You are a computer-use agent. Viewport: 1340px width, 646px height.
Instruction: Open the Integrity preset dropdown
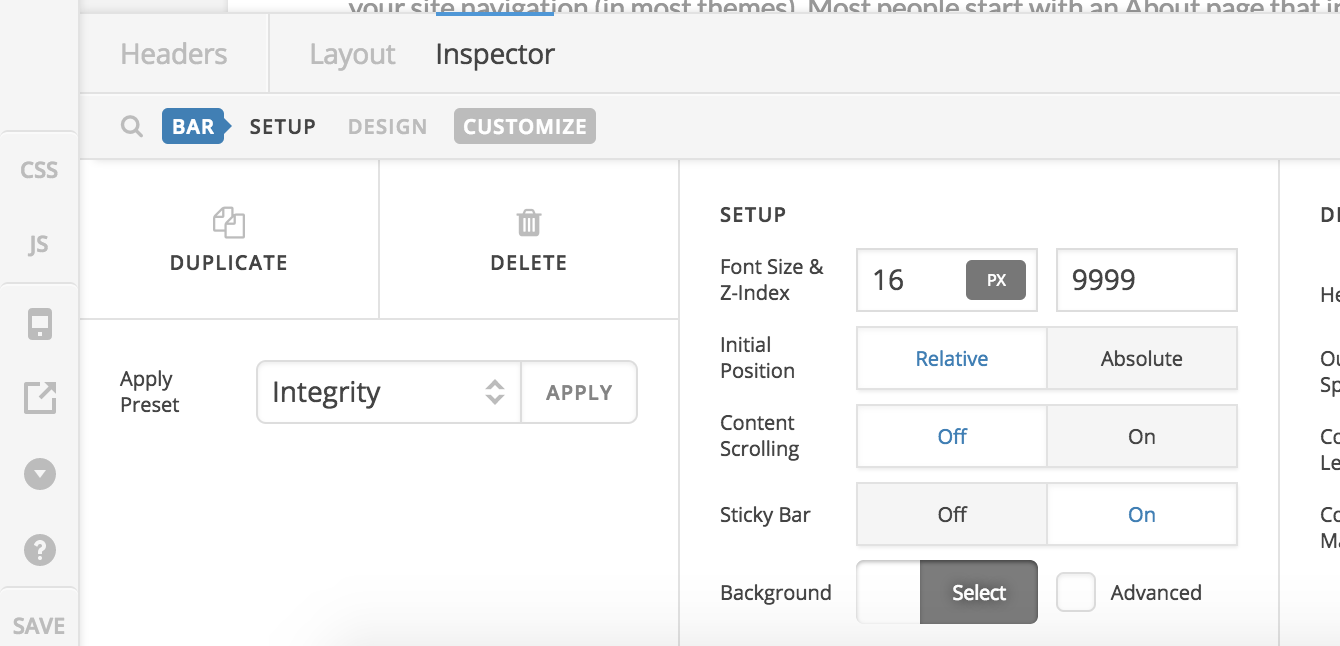coord(388,392)
